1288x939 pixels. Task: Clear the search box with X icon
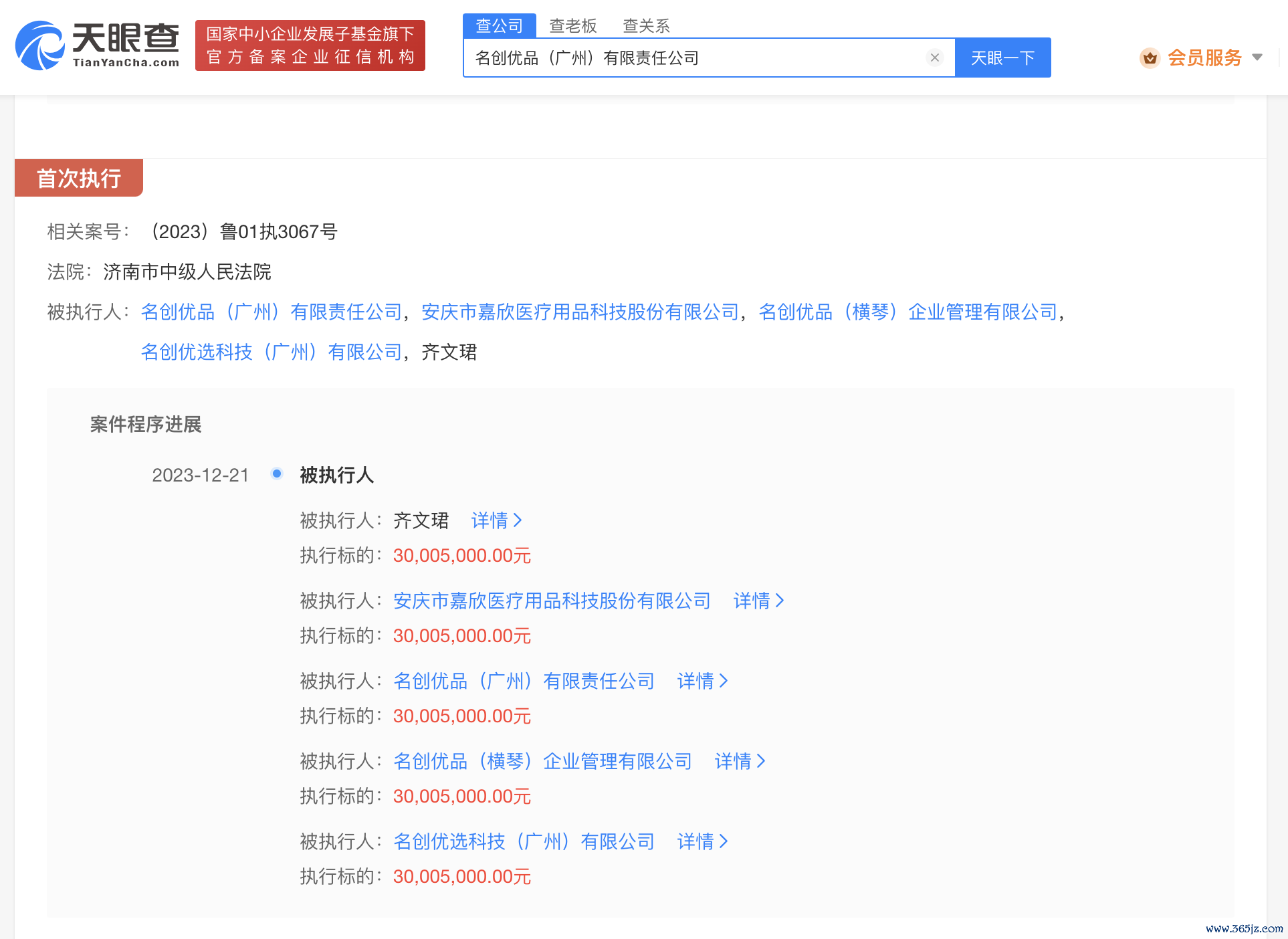click(x=934, y=58)
